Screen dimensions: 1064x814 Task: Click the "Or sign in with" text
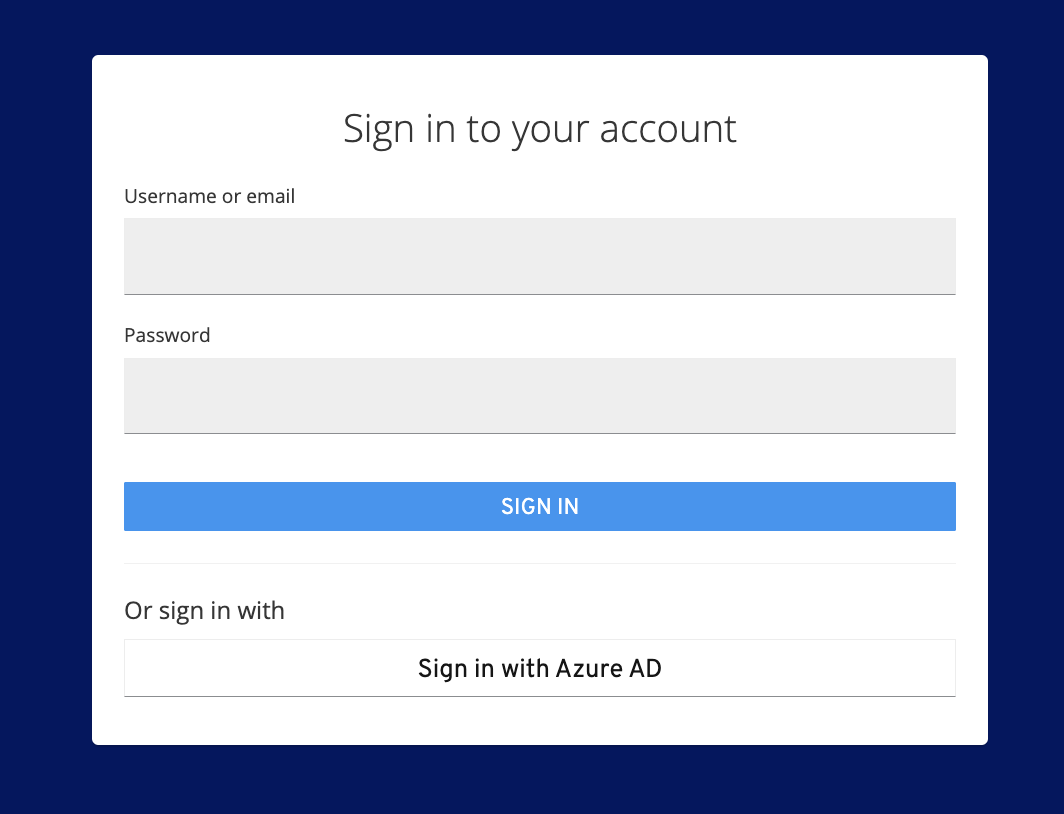click(204, 610)
